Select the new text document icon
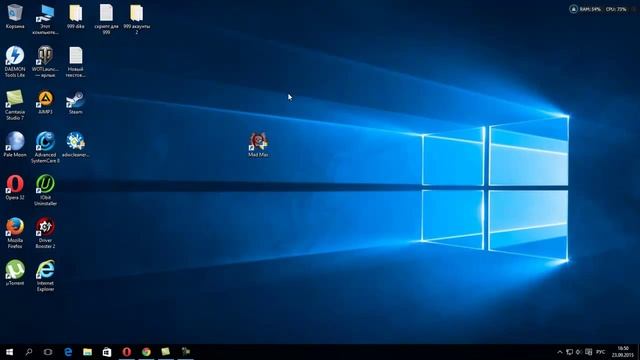 pyautogui.click(x=76, y=62)
